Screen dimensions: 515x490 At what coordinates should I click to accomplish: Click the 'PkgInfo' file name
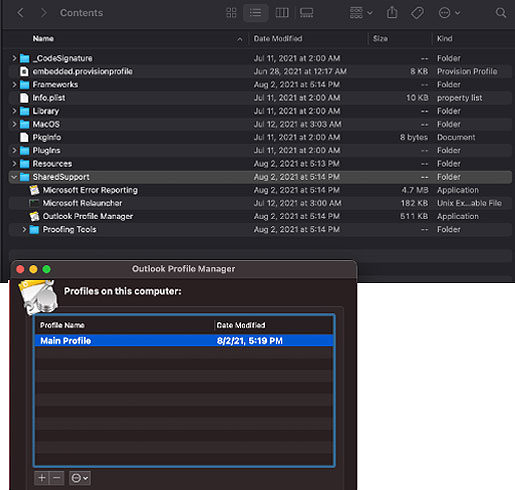(47, 137)
